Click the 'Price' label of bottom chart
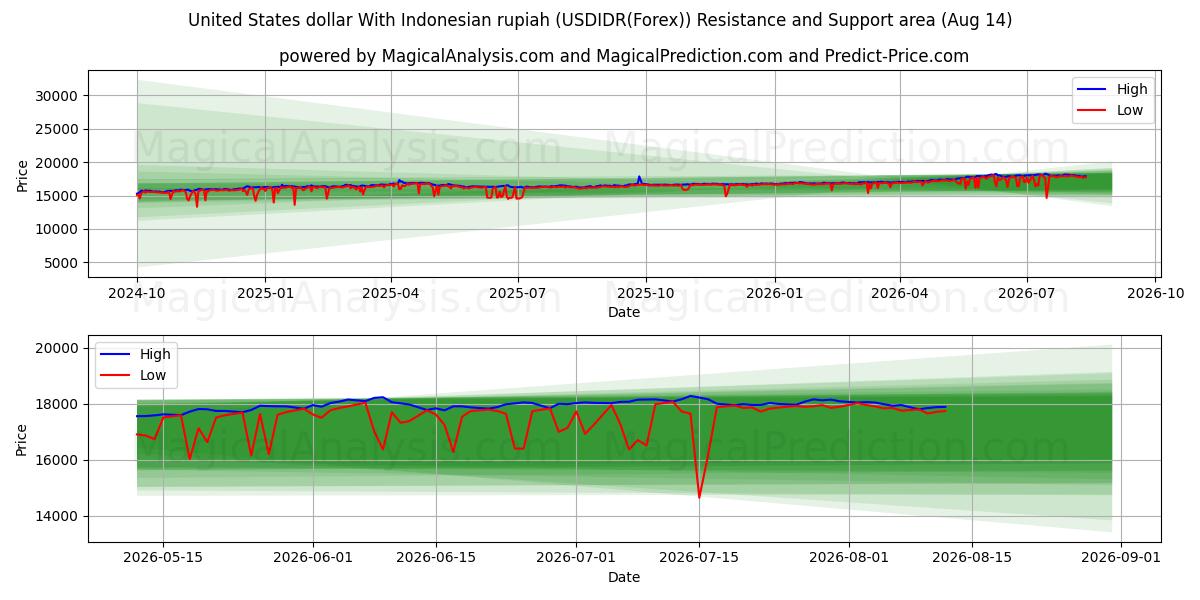Image resolution: width=1200 pixels, height=600 pixels. coord(22,439)
